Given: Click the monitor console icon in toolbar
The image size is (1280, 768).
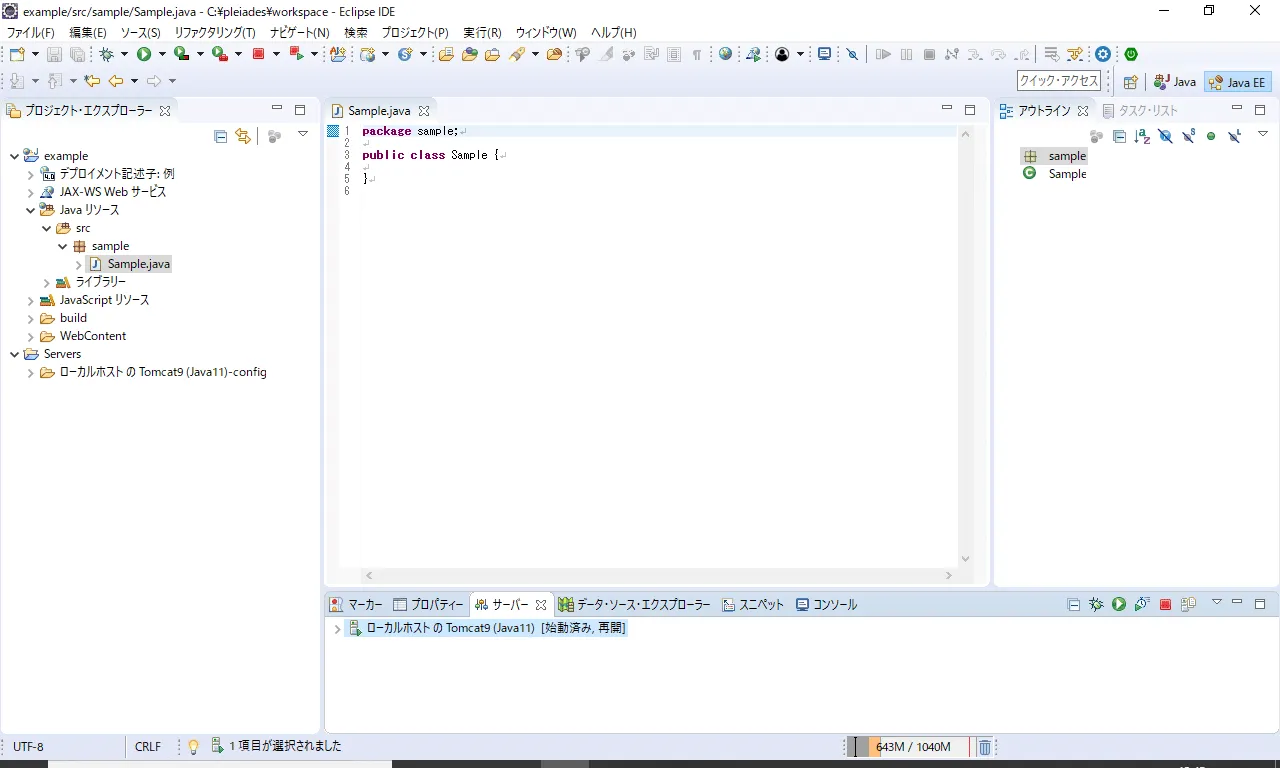Looking at the screenshot, I should point(824,54).
